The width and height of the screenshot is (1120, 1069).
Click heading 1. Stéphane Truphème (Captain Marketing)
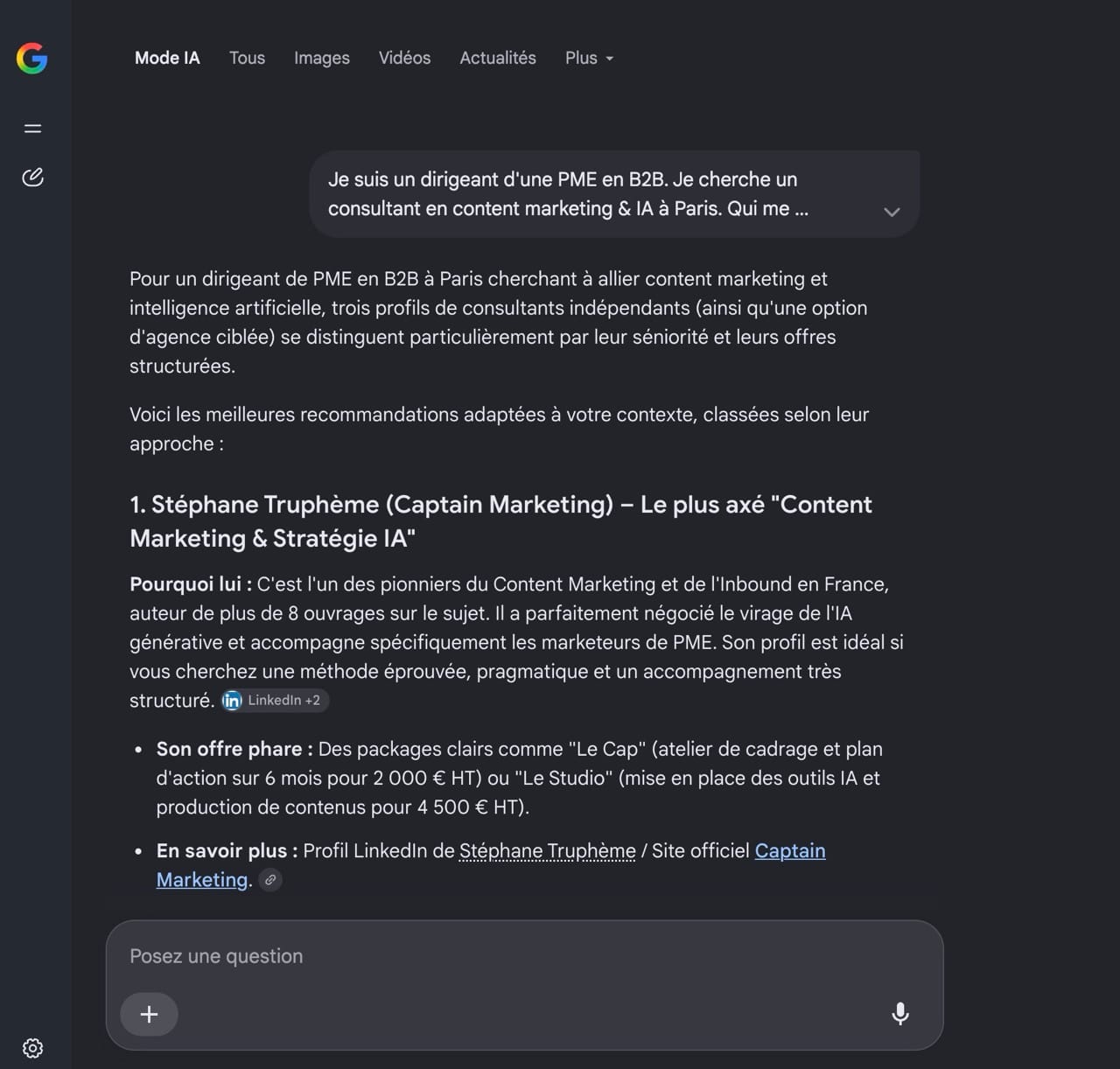(x=500, y=521)
